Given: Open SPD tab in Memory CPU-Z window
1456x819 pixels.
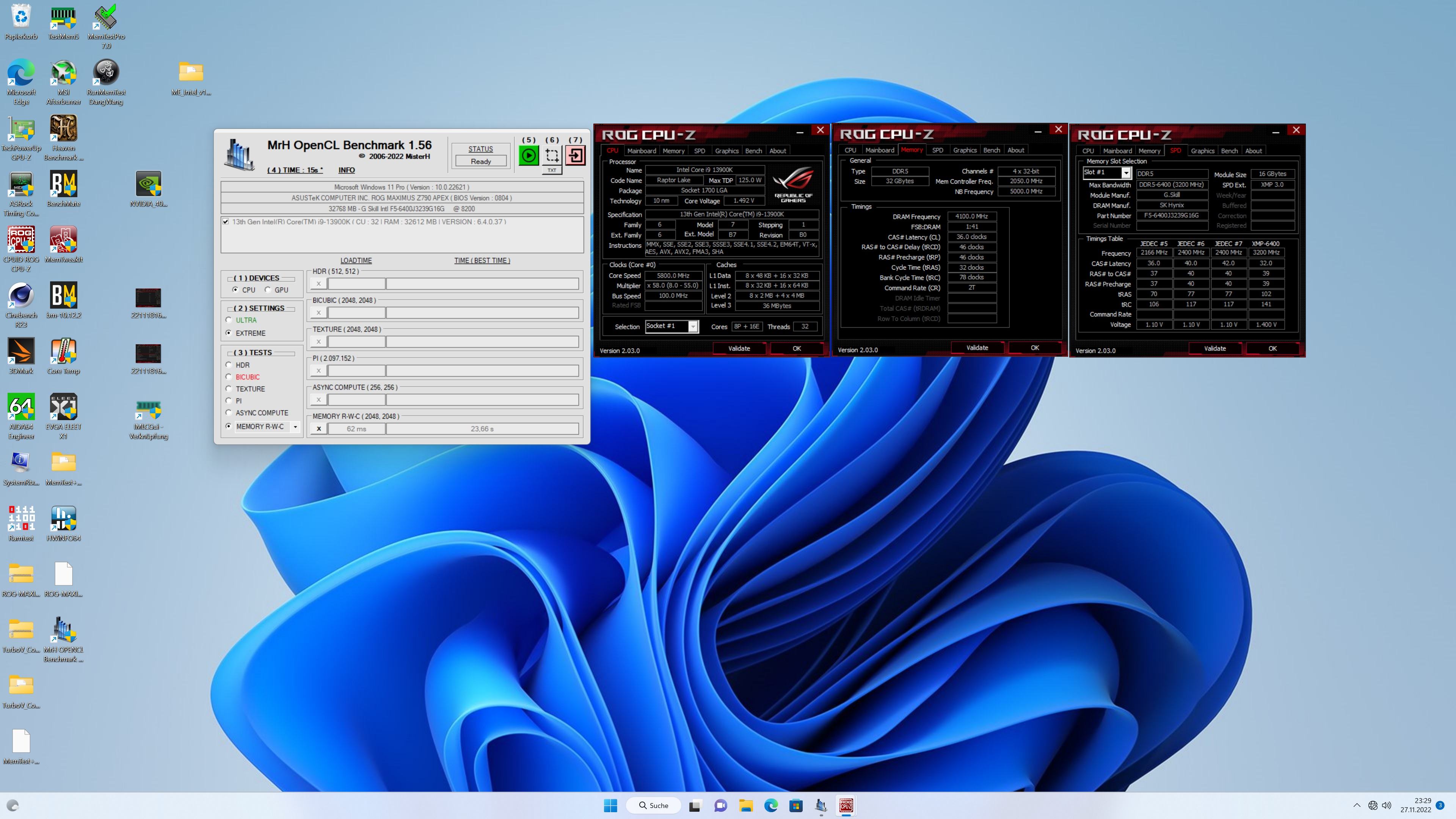Looking at the screenshot, I should (x=938, y=151).
